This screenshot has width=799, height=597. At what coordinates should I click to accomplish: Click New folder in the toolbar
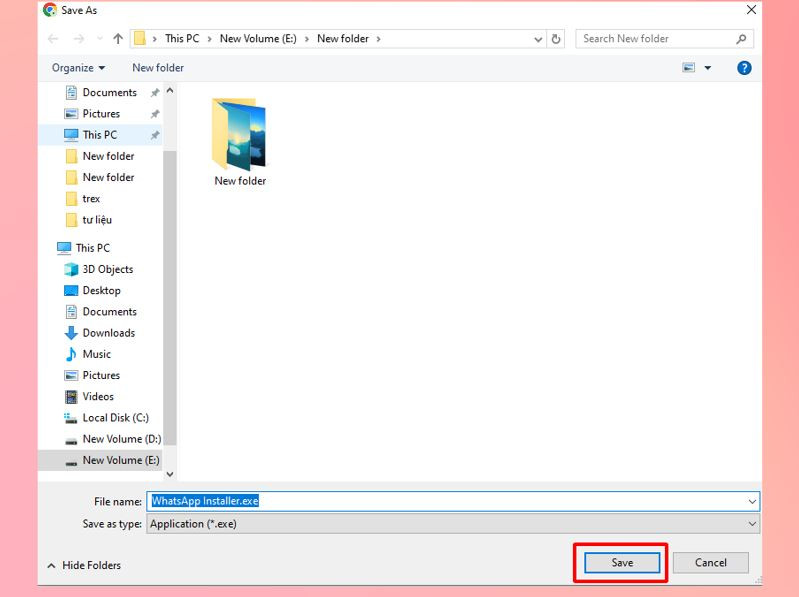158,68
